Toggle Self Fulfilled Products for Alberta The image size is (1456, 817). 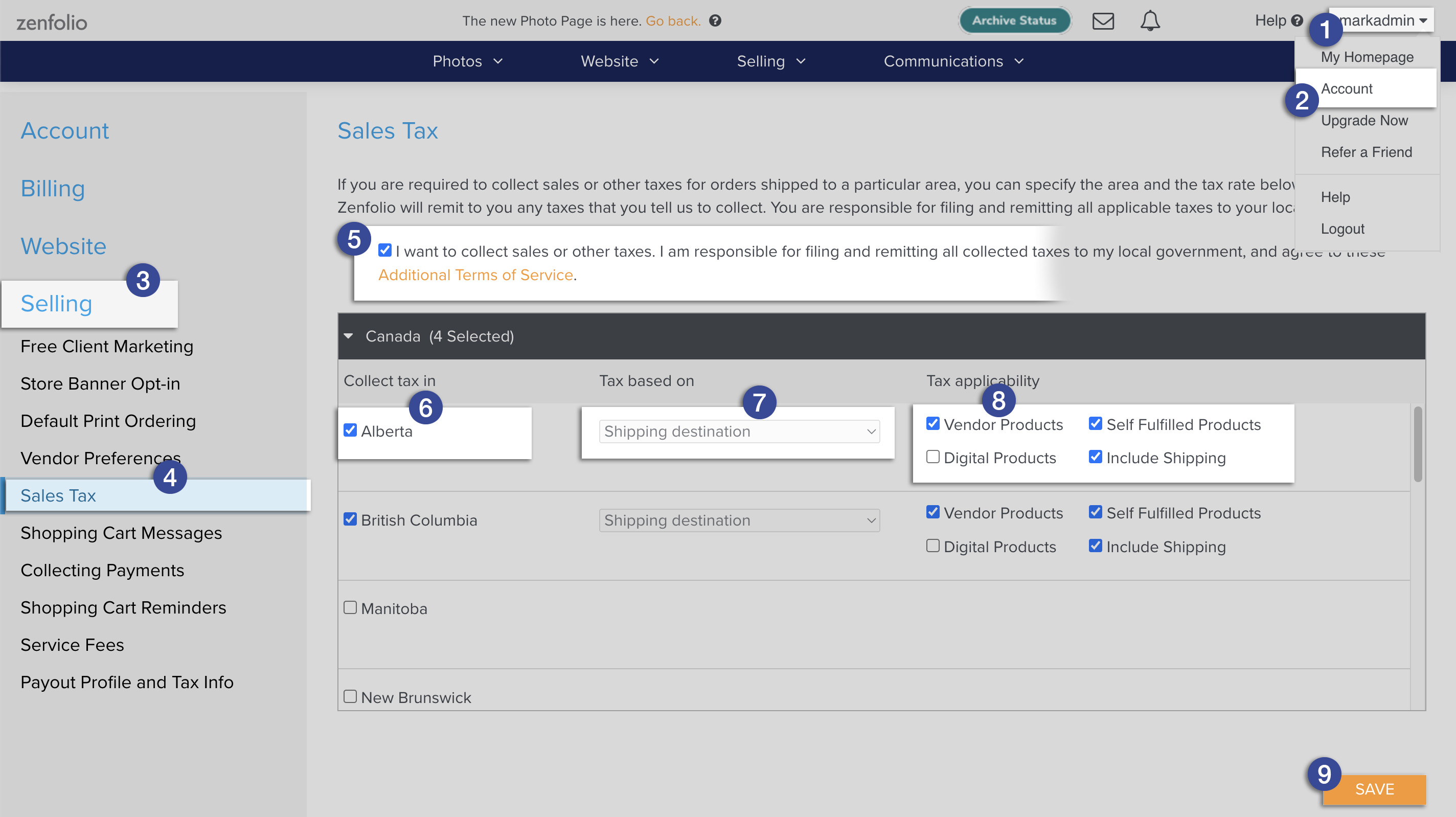click(x=1096, y=423)
